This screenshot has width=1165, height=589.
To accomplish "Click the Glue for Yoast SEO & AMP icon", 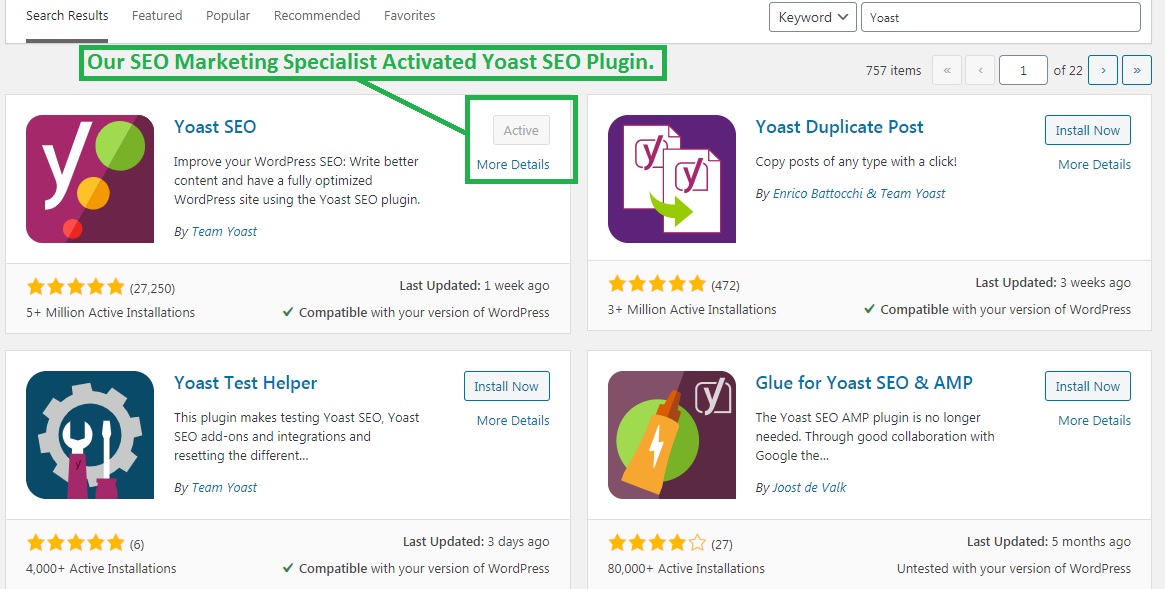I will click(672, 435).
